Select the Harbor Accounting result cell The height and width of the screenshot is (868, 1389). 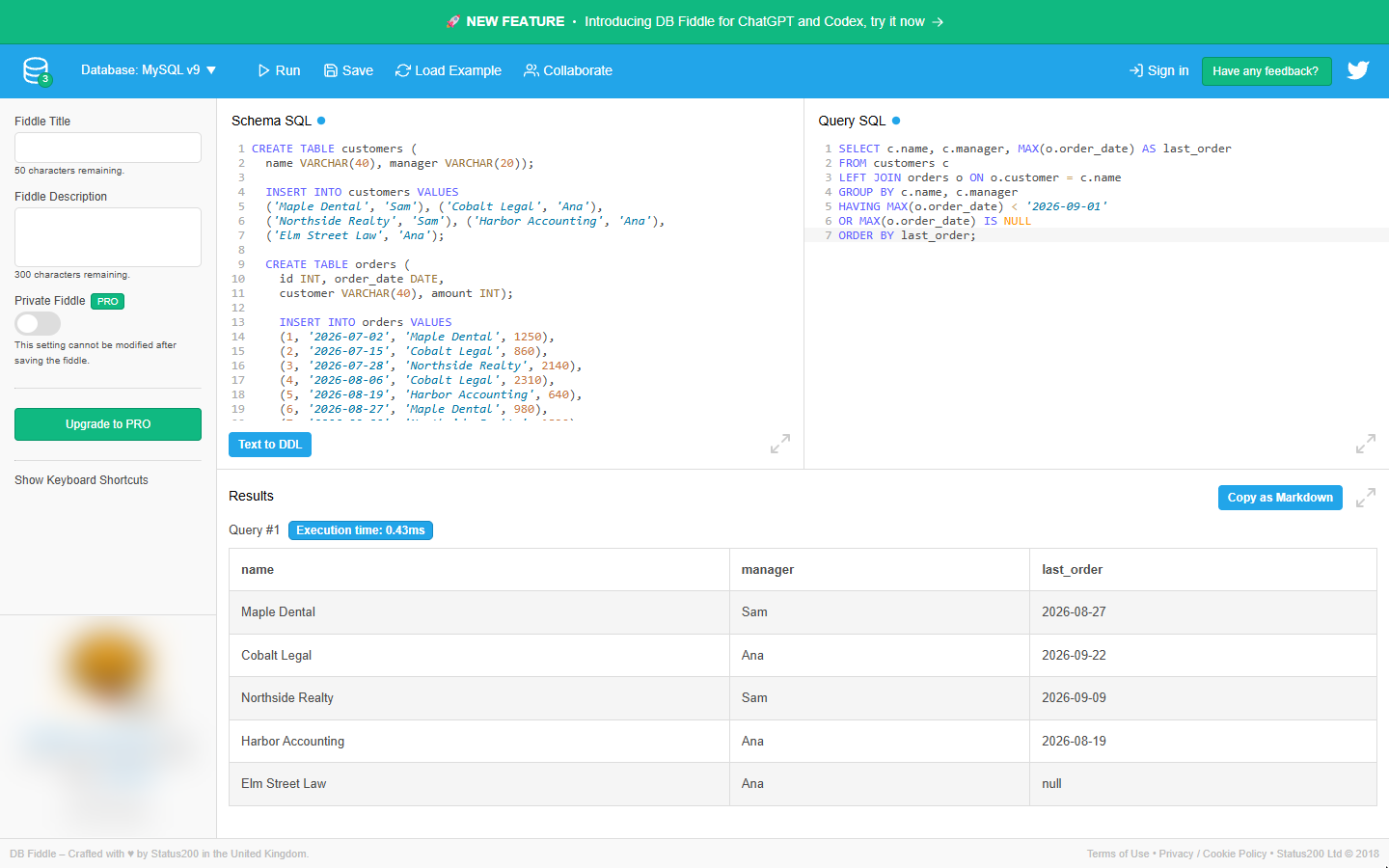(x=479, y=741)
